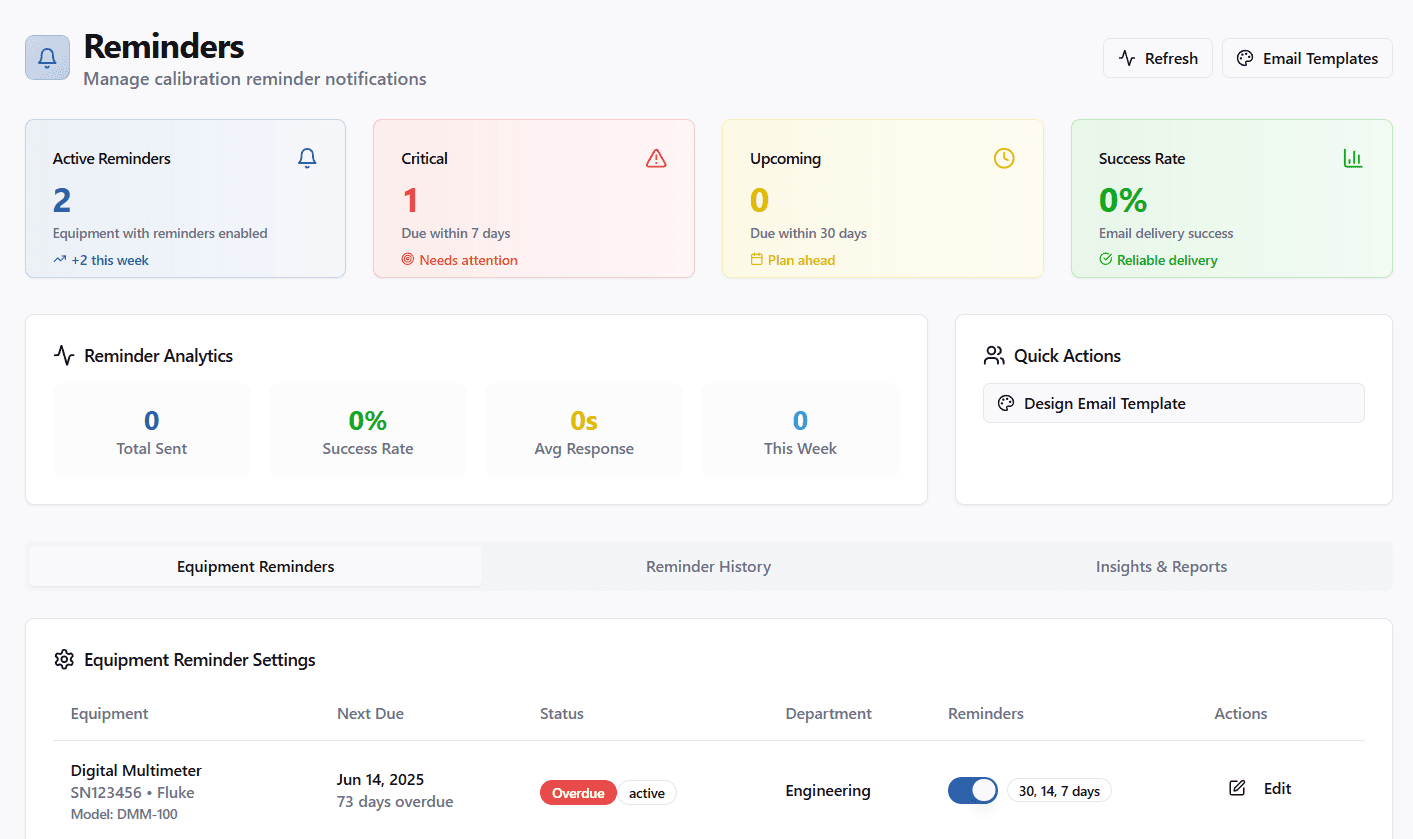This screenshot has width=1413, height=839.
Task: Click the Next Due column header
Action: point(371,713)
